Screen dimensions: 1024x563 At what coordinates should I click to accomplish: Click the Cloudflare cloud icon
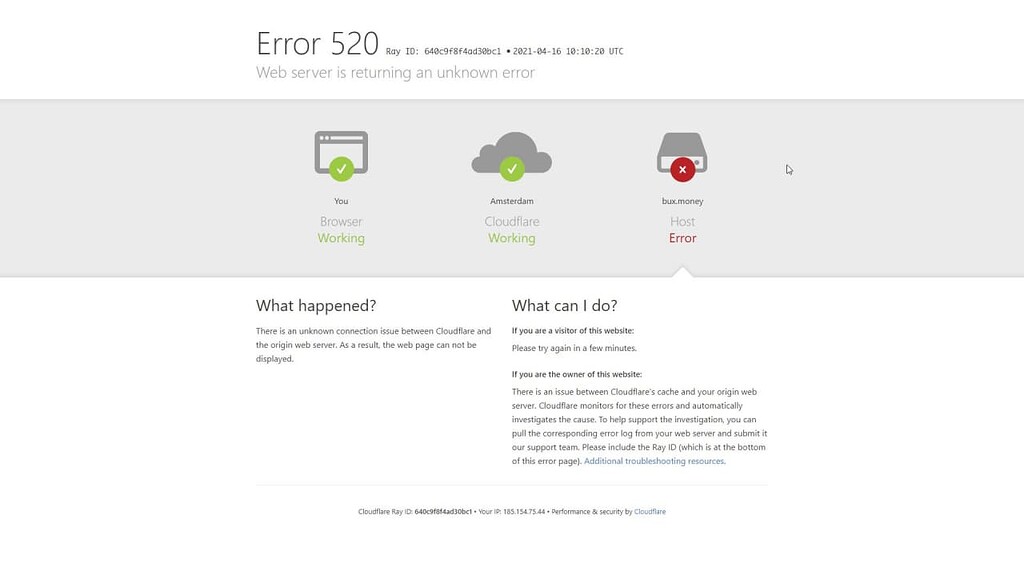512,153
